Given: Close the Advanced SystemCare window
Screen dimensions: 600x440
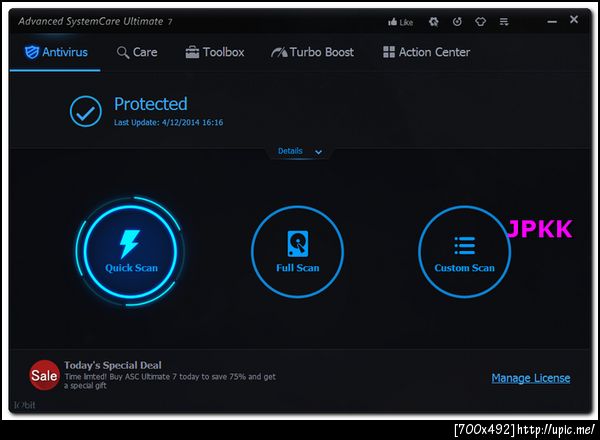Looking at the screenshot, I should click(574, 20).
